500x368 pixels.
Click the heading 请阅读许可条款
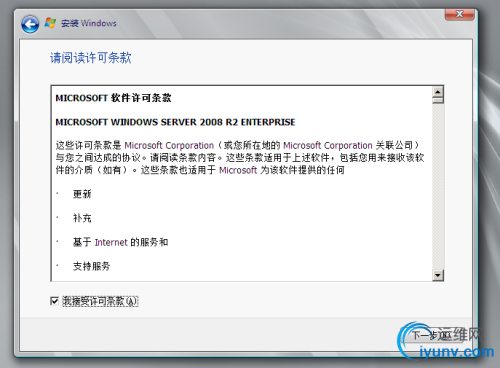pyautogui.click(x=91, y=58)
